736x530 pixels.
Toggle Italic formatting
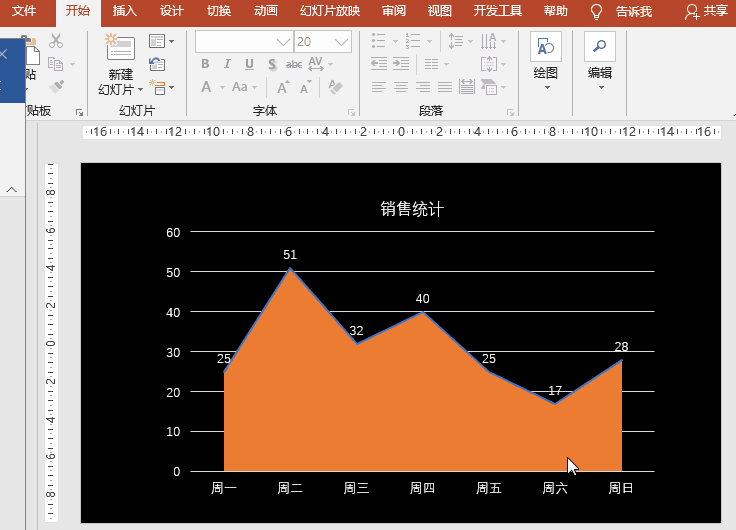click(x=227, y=64)
